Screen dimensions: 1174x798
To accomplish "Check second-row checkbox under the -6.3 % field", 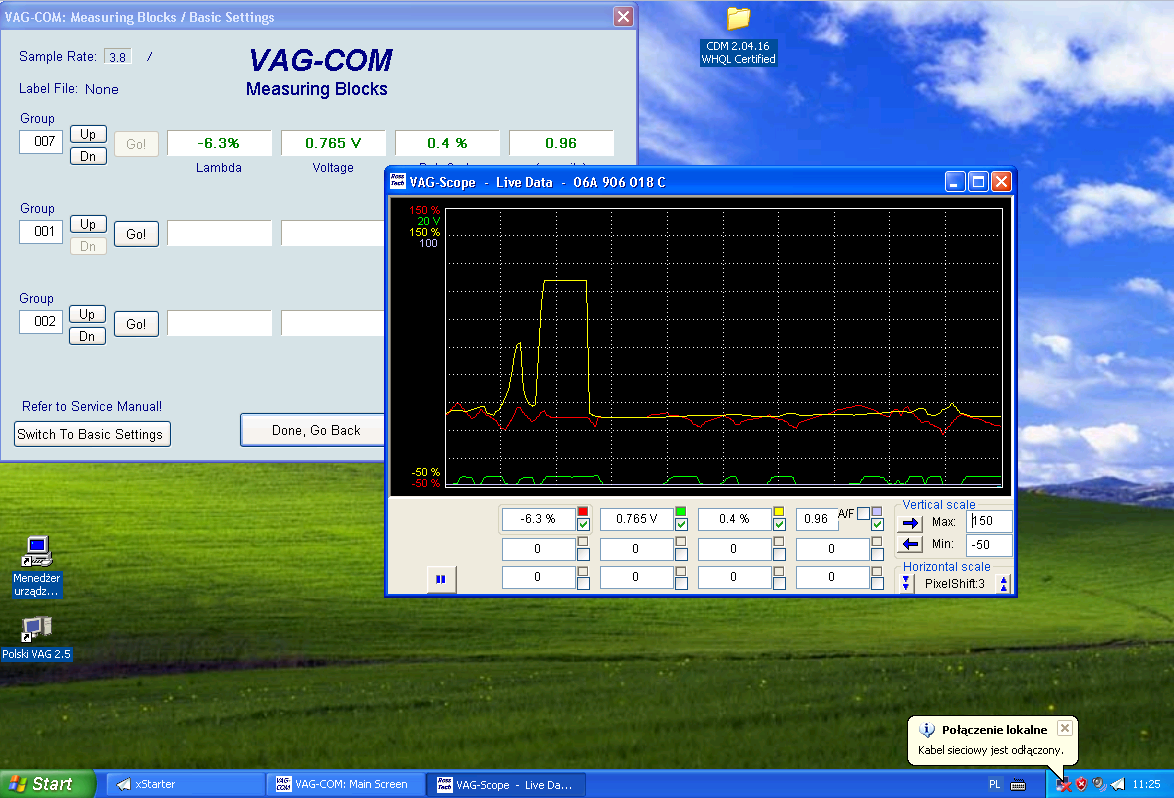I will [x=583, y=555].
